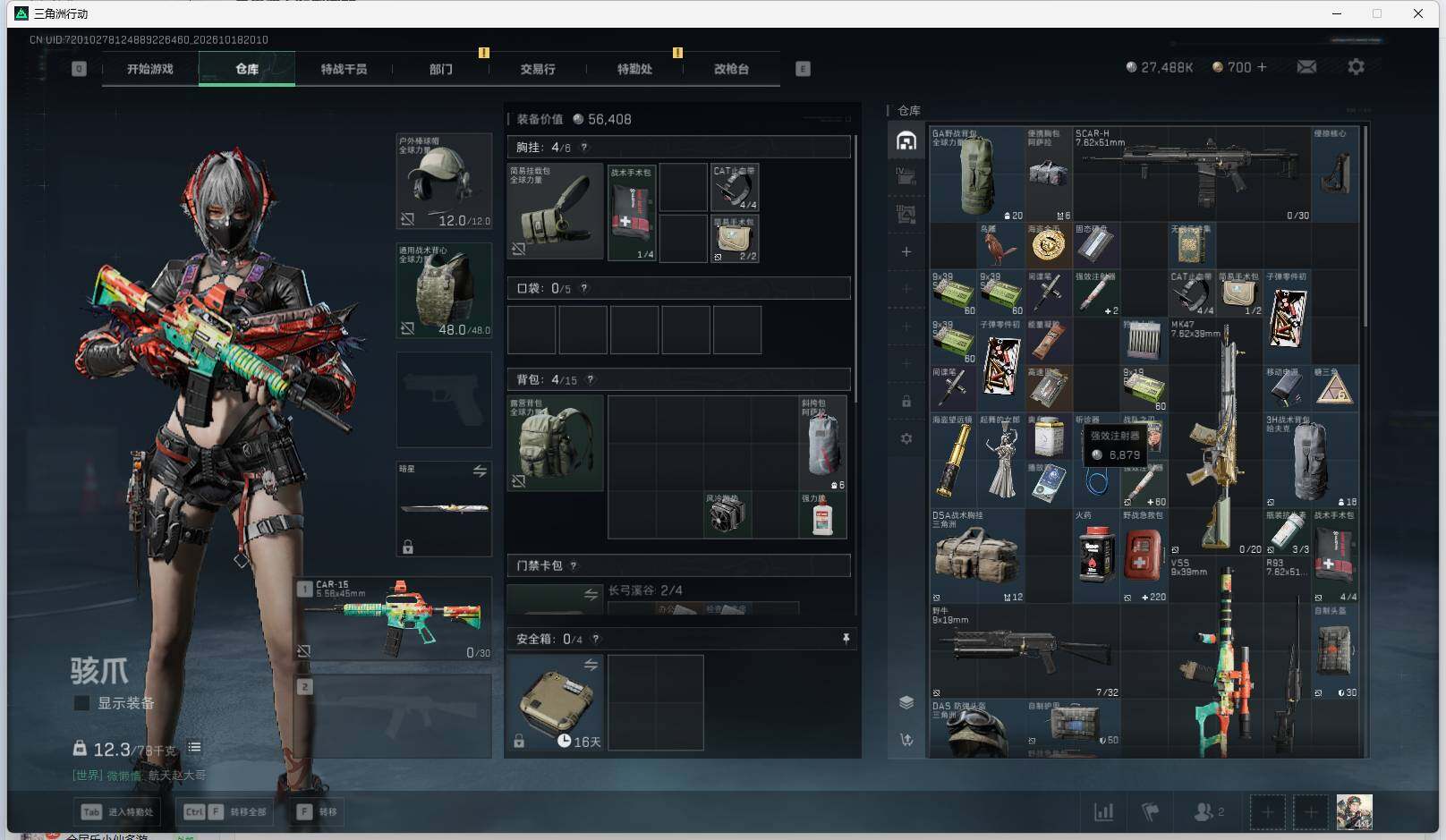Image resolution: width=1446 pixels, height=840 pixels.
Task: Switch to the 特战干员 tab
Action: (x=344, y=69)
